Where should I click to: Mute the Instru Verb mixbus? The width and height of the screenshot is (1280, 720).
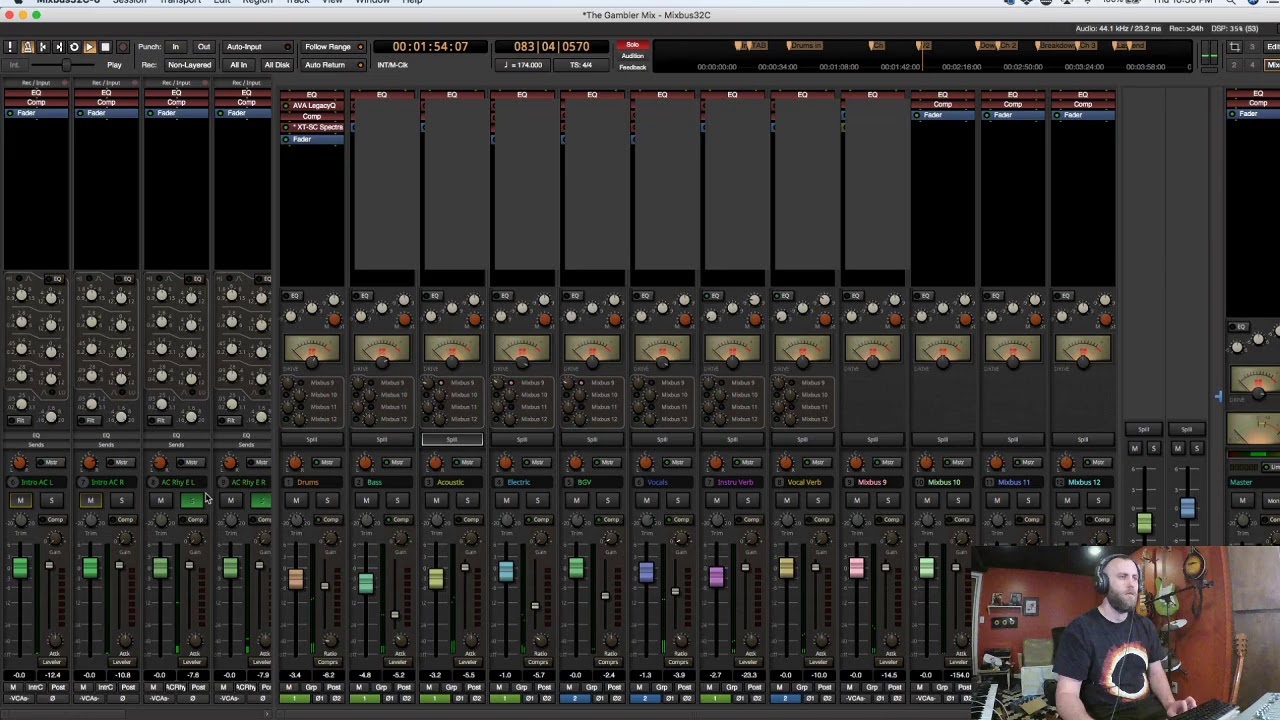(716, 501)
